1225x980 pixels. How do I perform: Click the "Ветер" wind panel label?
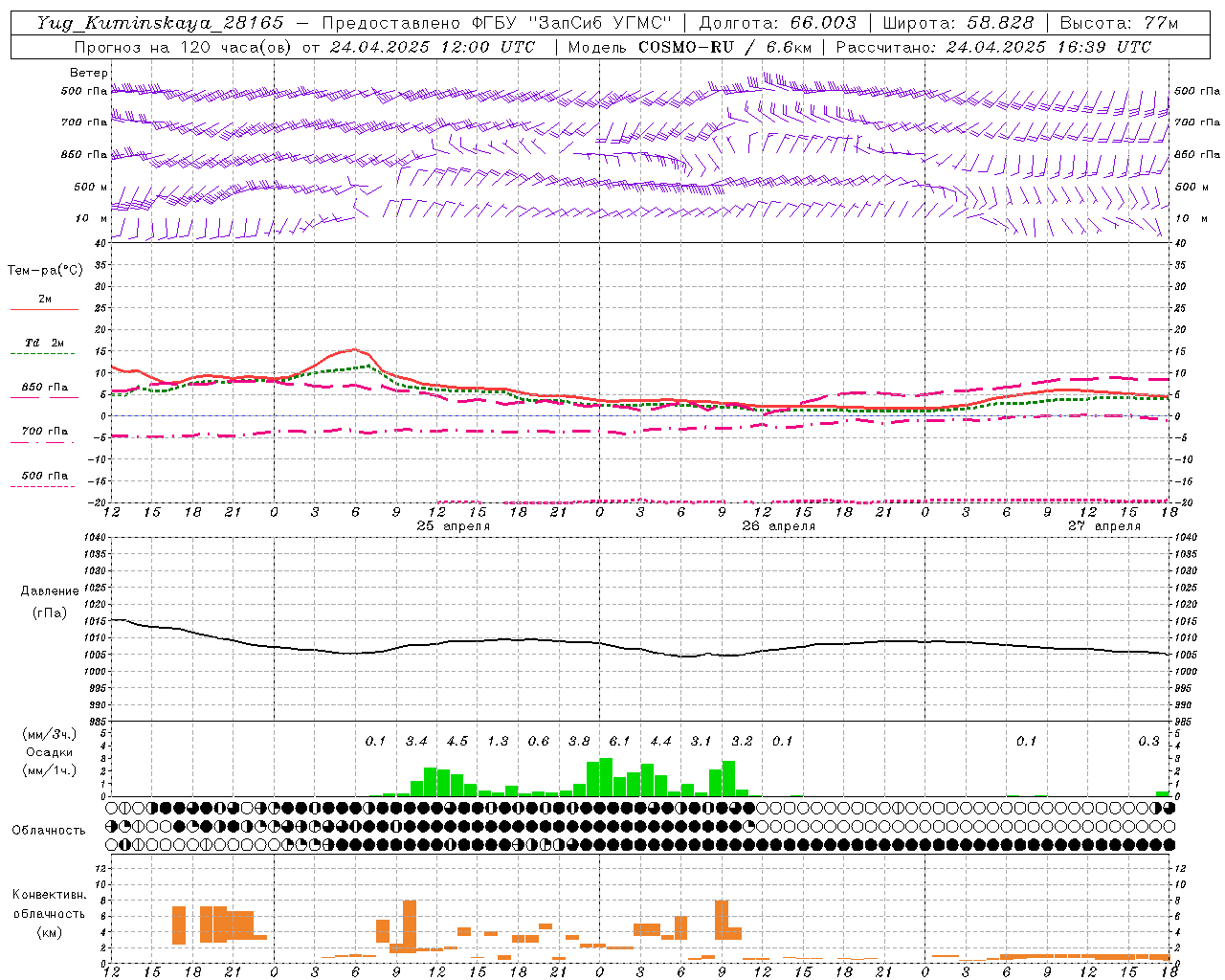(89, 73)
